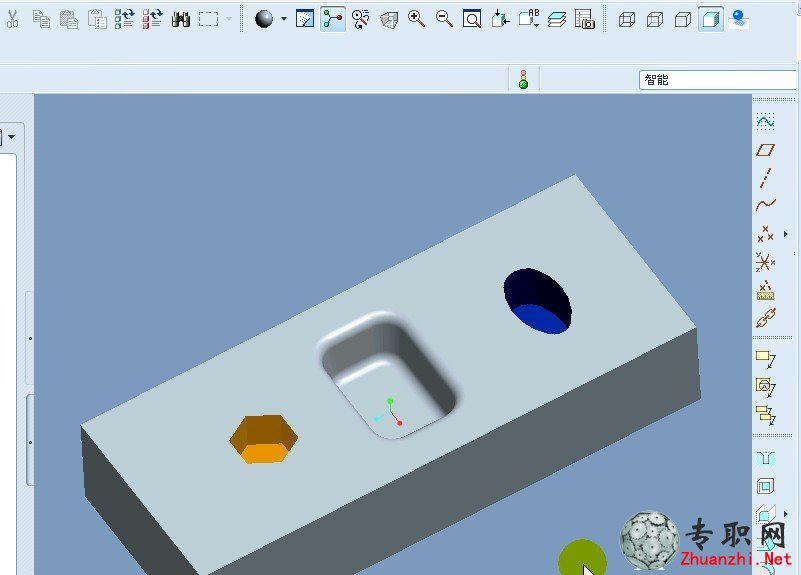Click the dashed selection box tool
The image size is (801, 575).
pos(208,19)
